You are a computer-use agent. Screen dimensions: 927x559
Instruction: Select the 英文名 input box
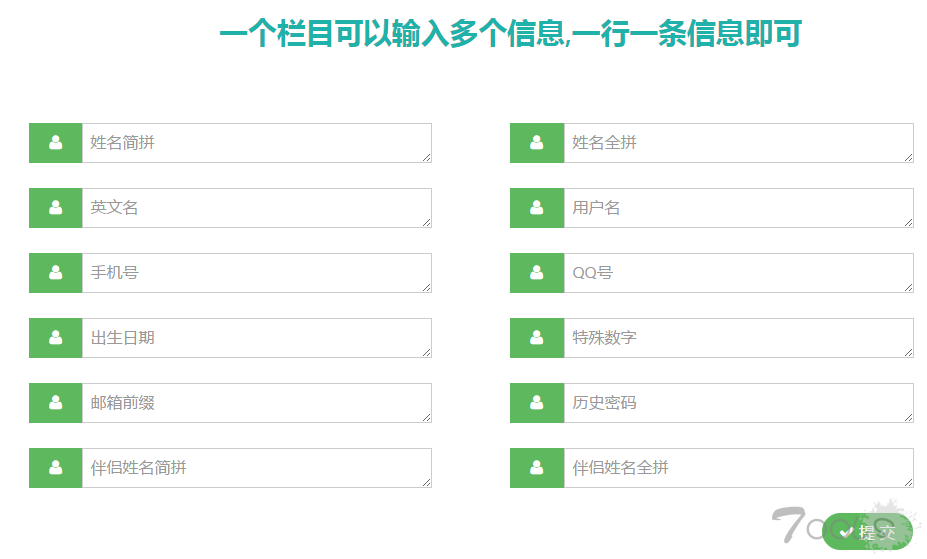pos(257,208)
